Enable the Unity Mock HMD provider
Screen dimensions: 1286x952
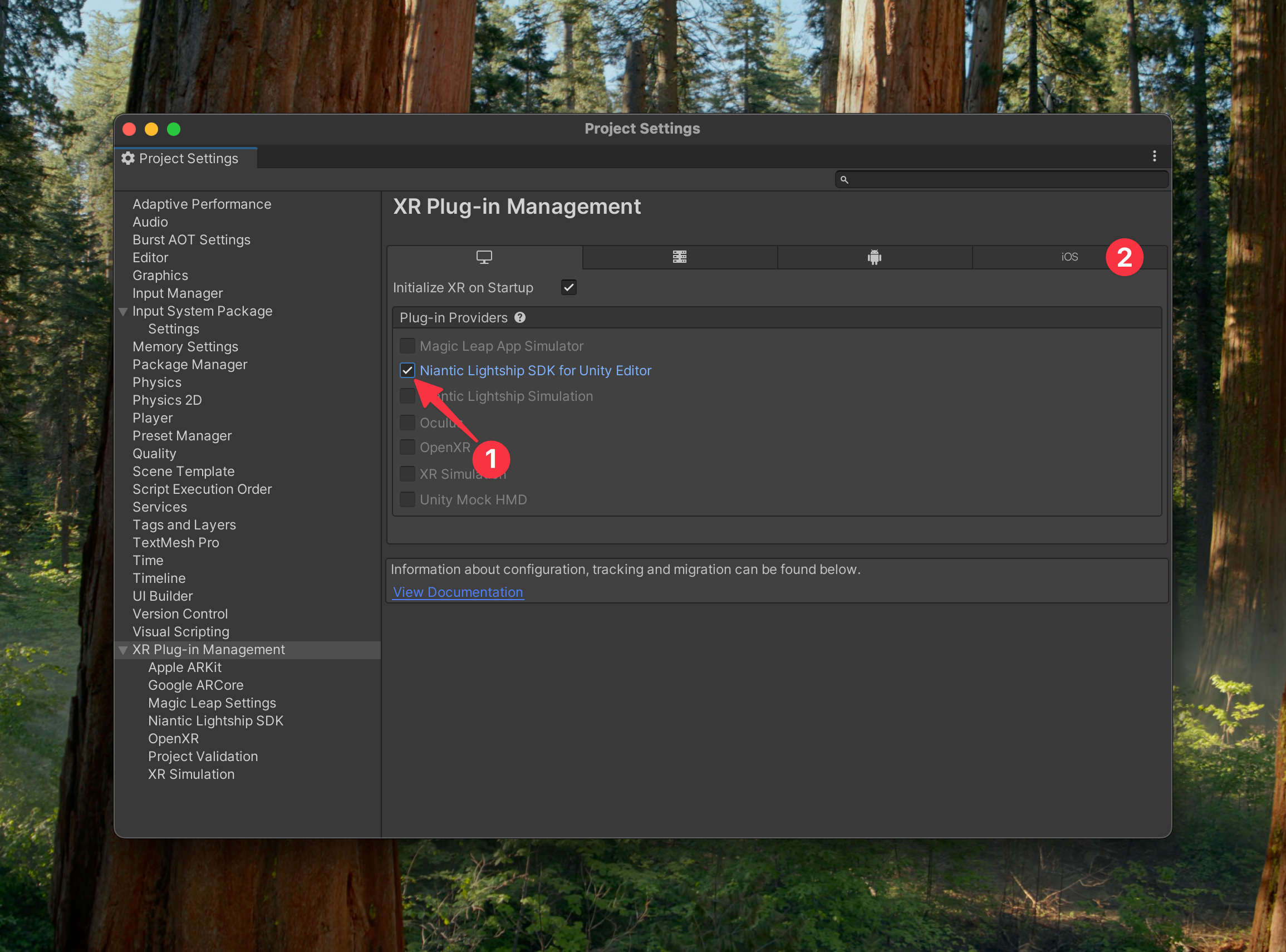(408, 499)
